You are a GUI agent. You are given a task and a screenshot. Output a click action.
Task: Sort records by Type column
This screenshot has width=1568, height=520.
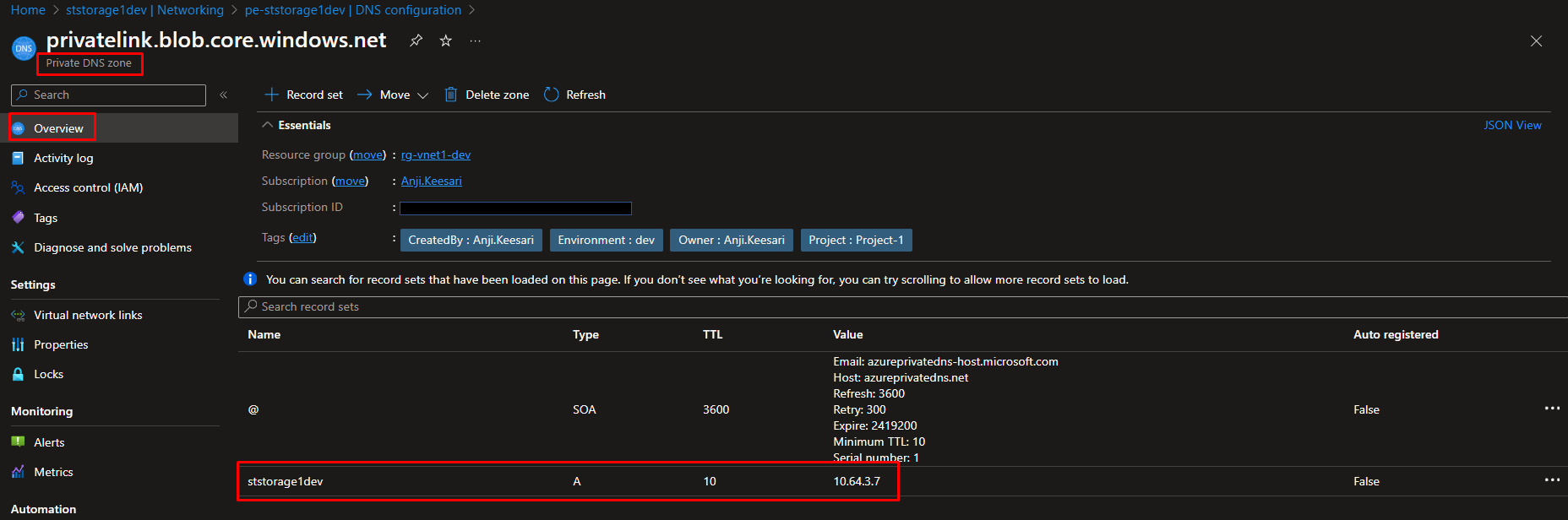[585, 334]
